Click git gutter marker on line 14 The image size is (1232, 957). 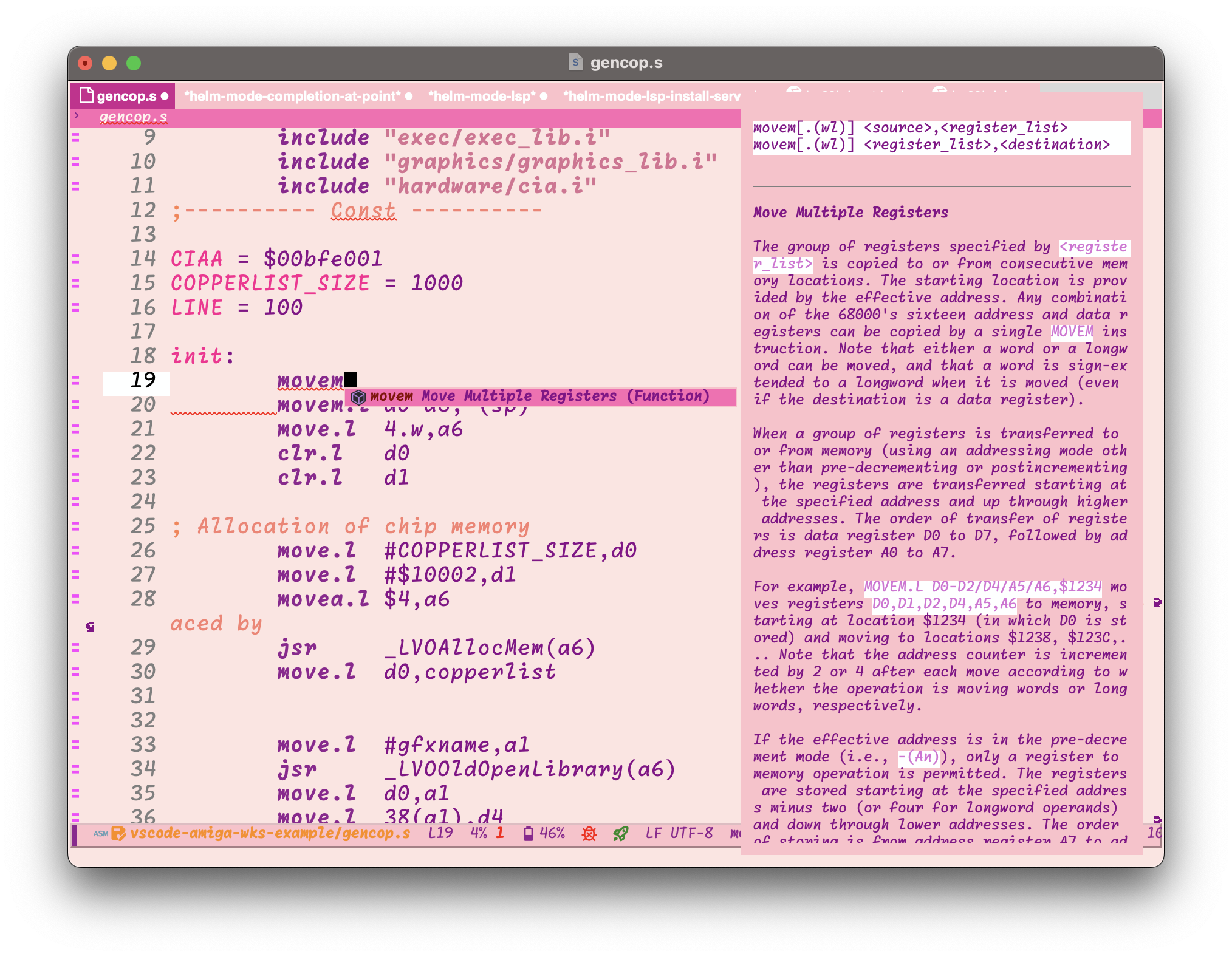(x=76, y=259)
